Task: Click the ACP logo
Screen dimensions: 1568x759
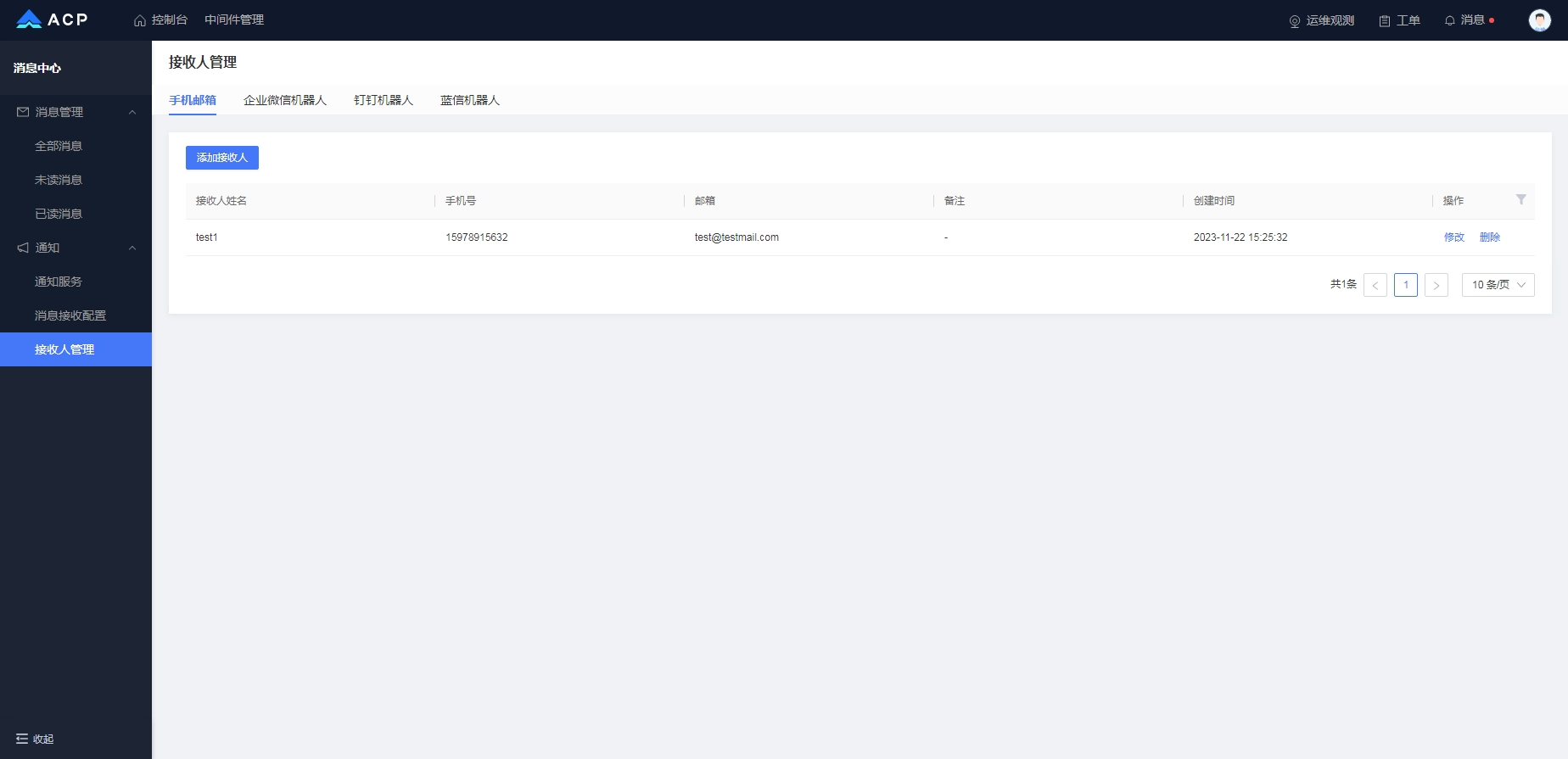Action: tap(52, 20)
